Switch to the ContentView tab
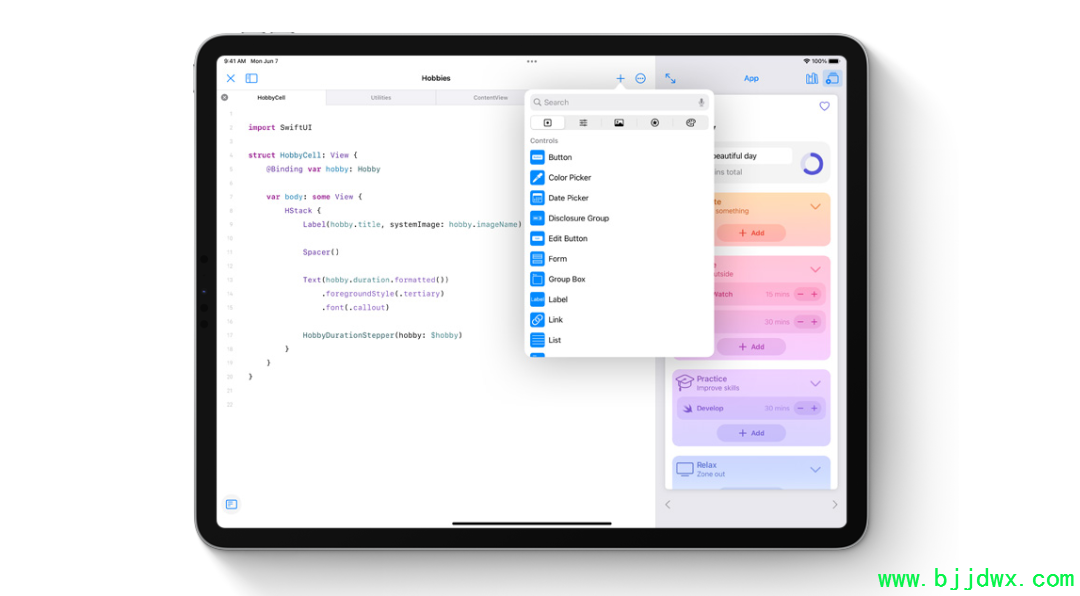Image resolution: width=1080 pixels, height=596 pixels. click(490, 98)
